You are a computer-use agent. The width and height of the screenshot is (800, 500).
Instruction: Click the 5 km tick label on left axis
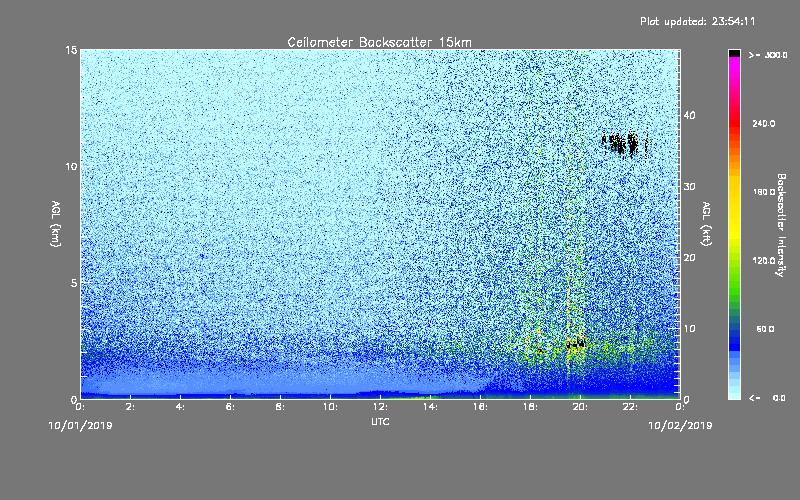coord(74,283)
